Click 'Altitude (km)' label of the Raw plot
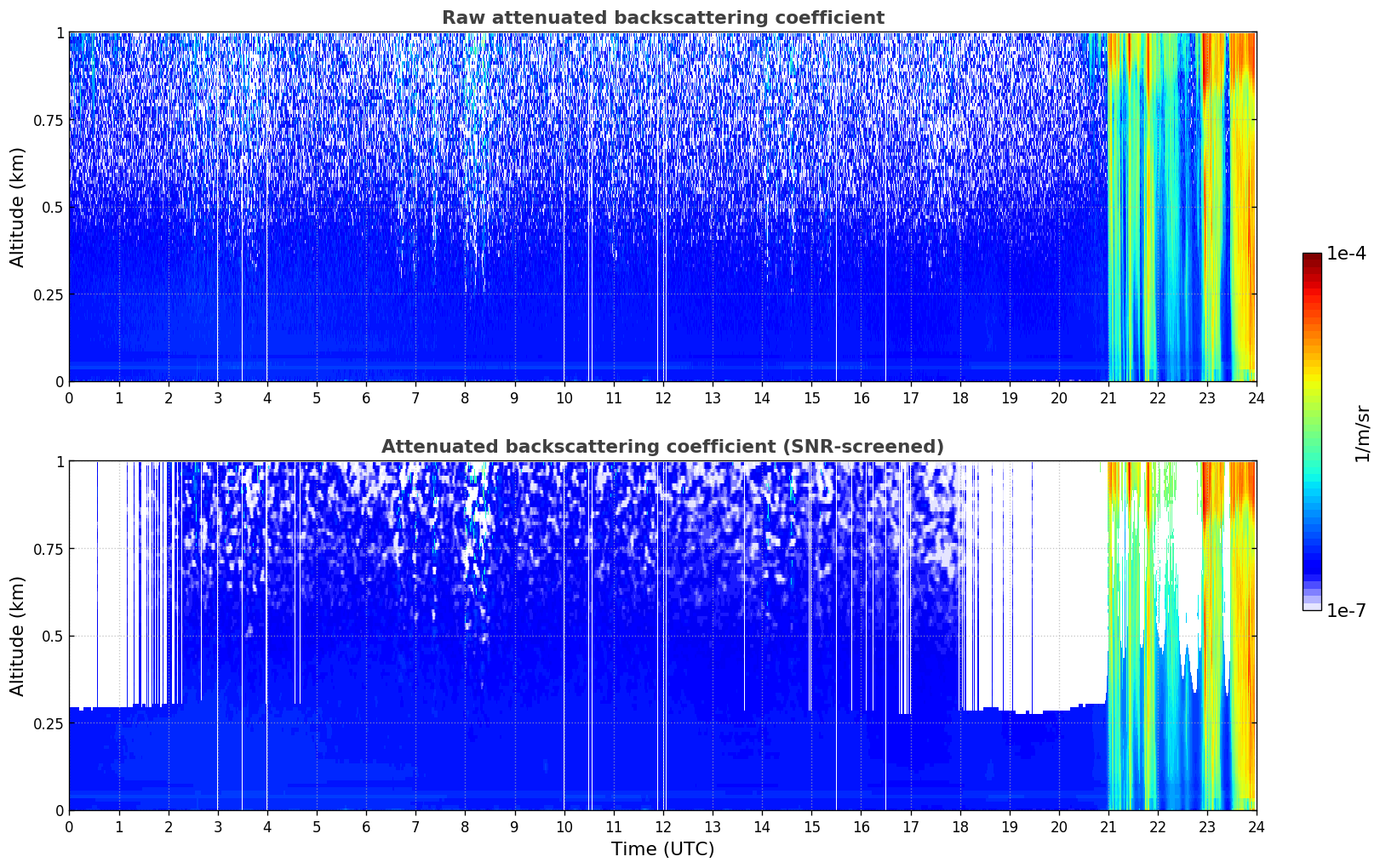 (x=18, y=207)
